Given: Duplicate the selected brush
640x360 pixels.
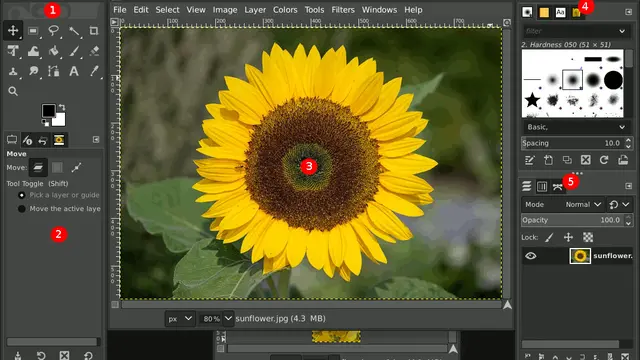Looking at the screenshot, I should pos(567,160).
